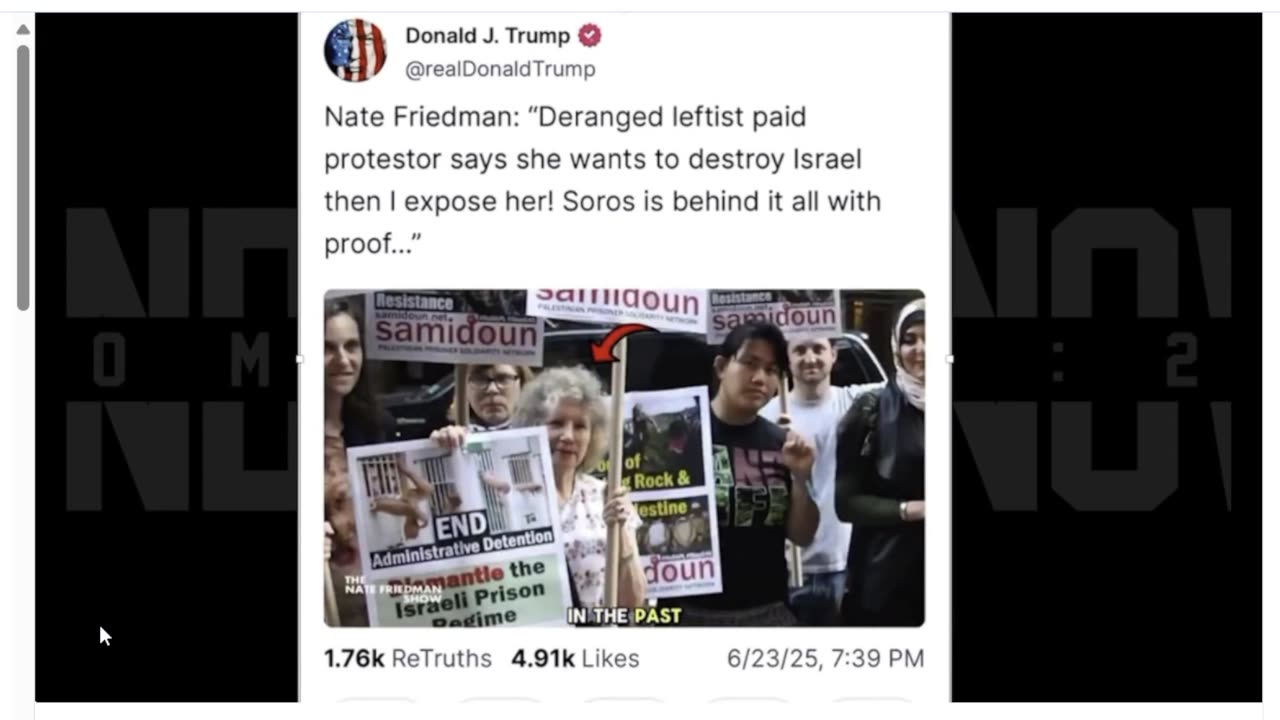Play the embedded Nate Friedman video
Image resolution: width=1280 pixels, height=720 pixels.
coord(624,458)
